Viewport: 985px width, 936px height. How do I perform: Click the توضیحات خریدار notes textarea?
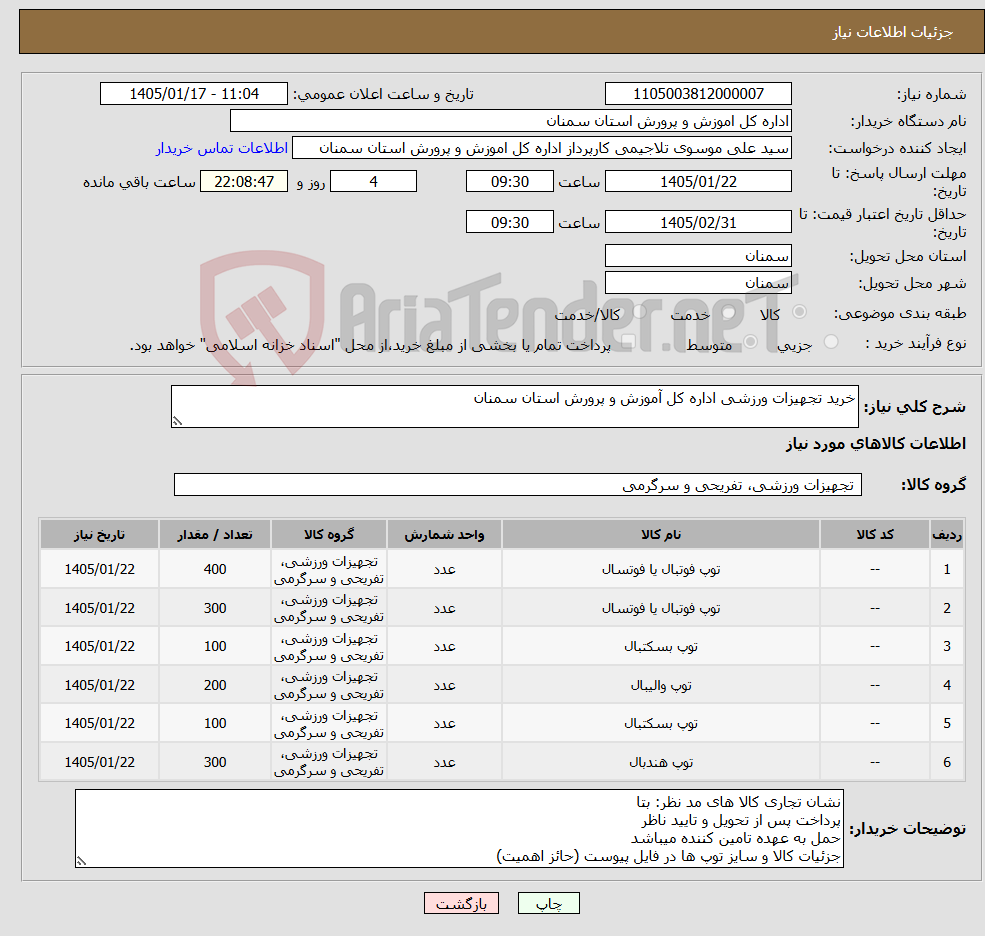click(459, 829)
